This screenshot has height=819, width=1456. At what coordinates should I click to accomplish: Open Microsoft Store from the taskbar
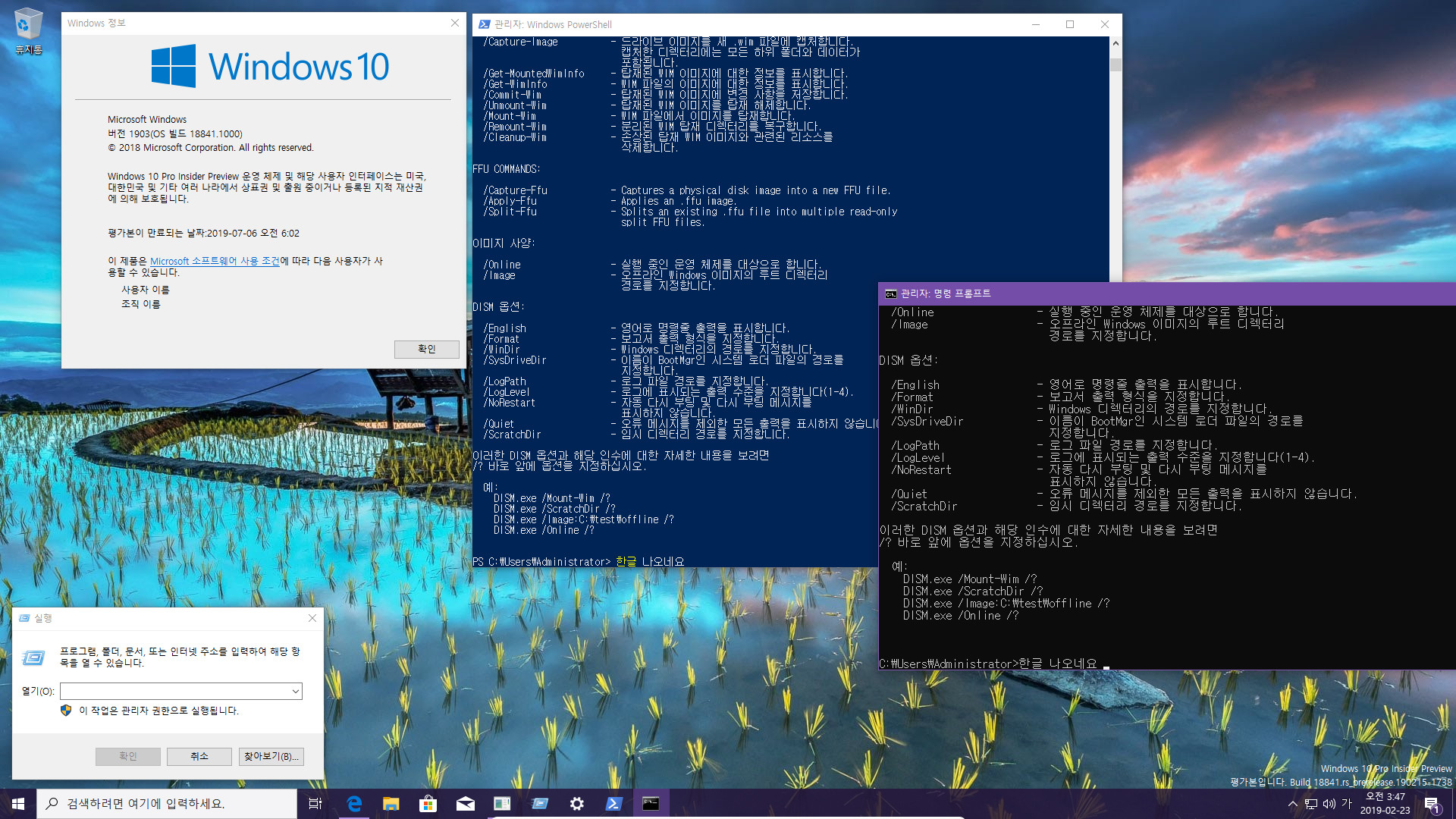(428, 804)
